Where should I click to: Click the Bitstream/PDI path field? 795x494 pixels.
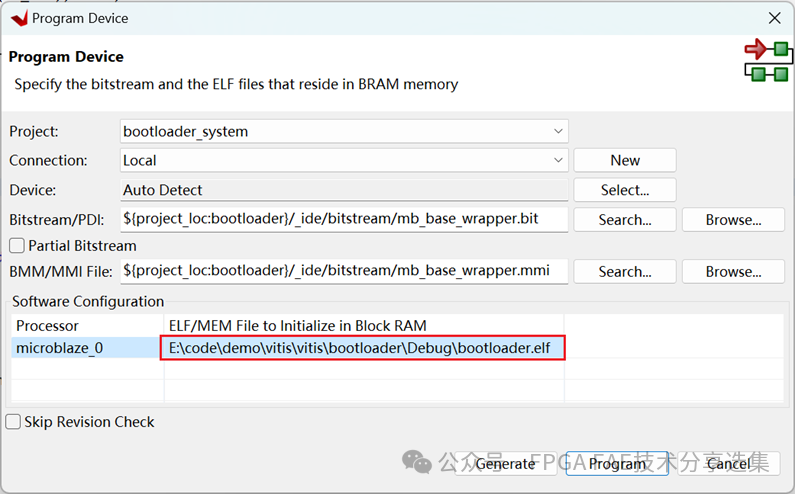tap(343, 219)
